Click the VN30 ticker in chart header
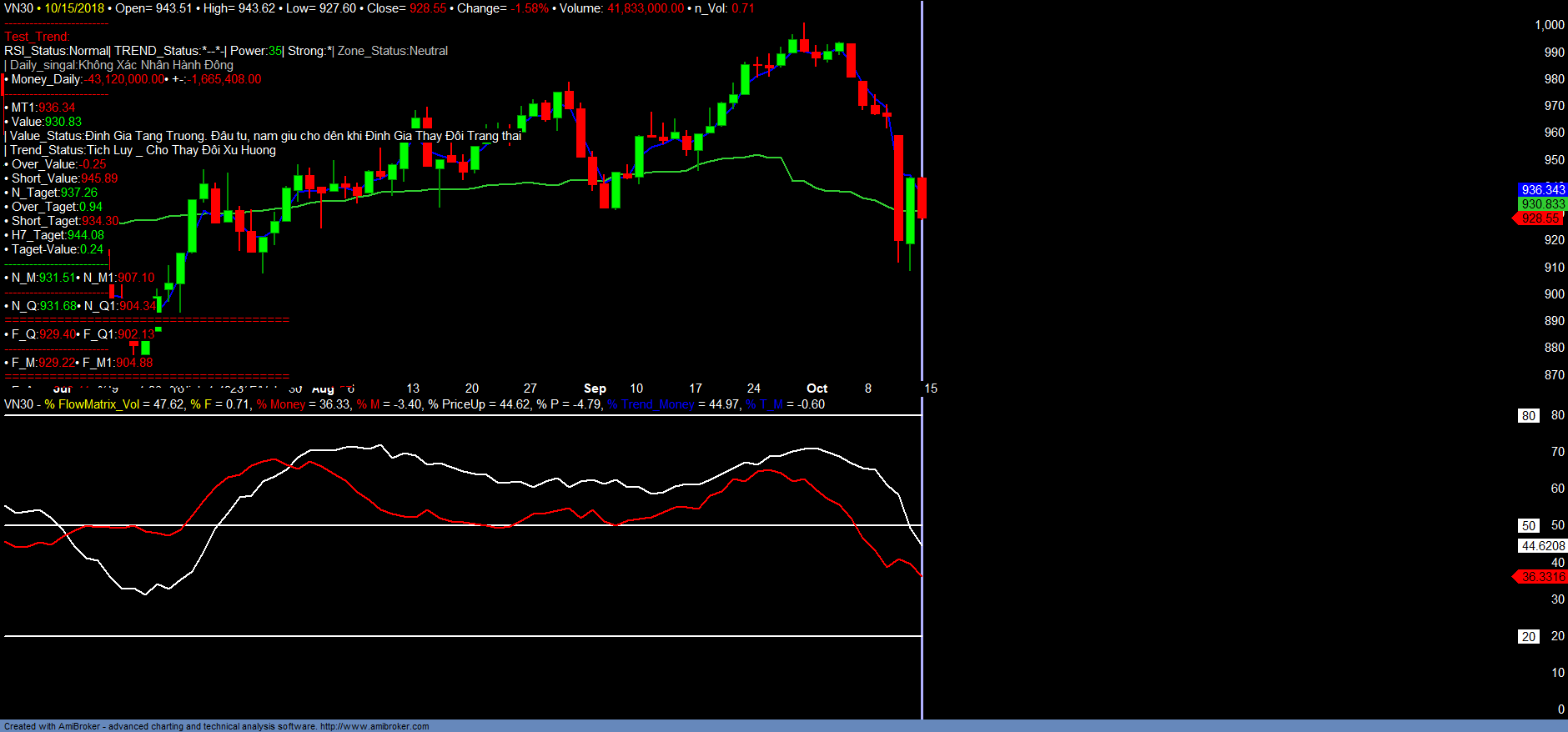 (x=18, y=8)
